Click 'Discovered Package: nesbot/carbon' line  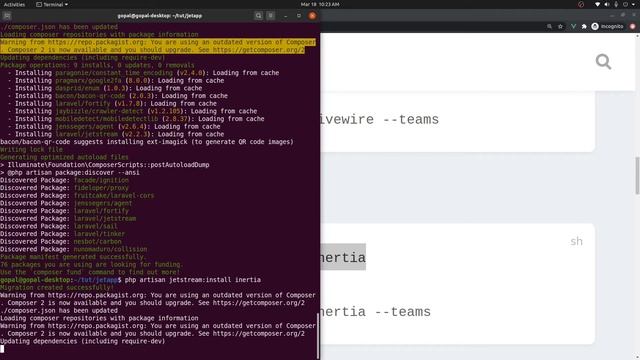(x=61, y=242)
